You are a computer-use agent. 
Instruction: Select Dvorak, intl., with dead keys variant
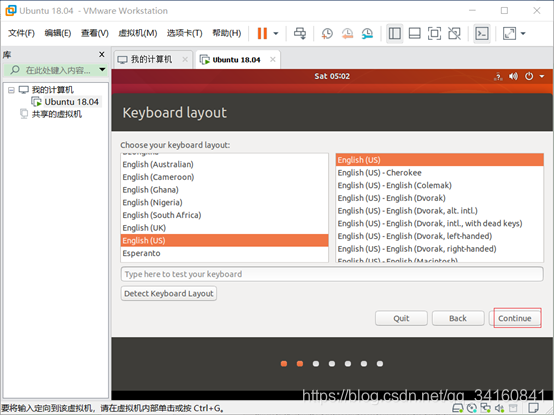coord(440,224)
